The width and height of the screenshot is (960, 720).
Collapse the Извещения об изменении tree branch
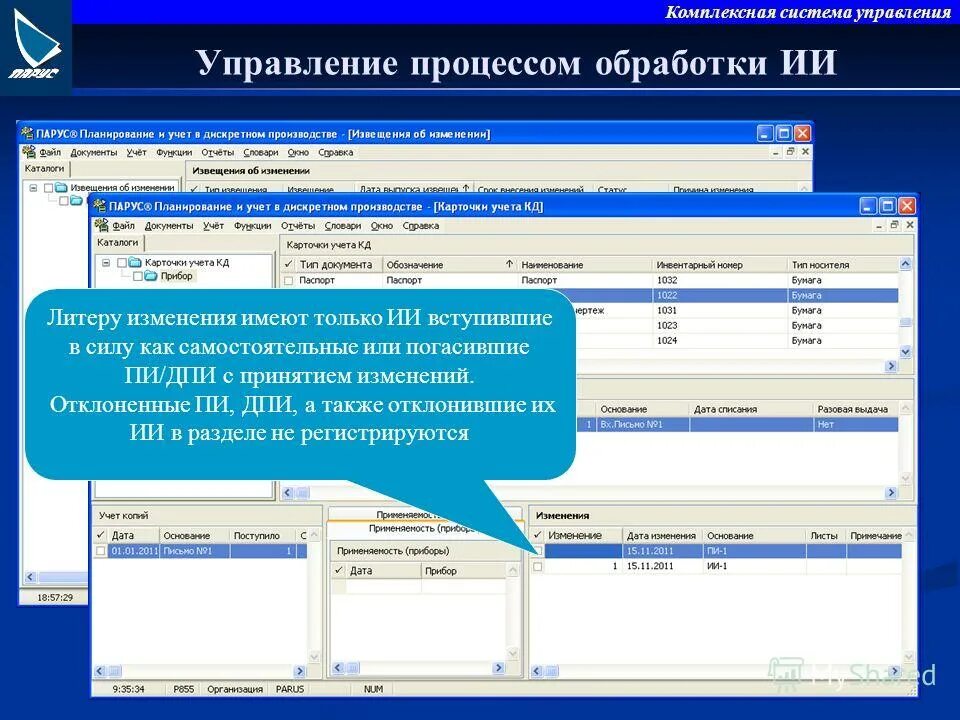point(33,186)
